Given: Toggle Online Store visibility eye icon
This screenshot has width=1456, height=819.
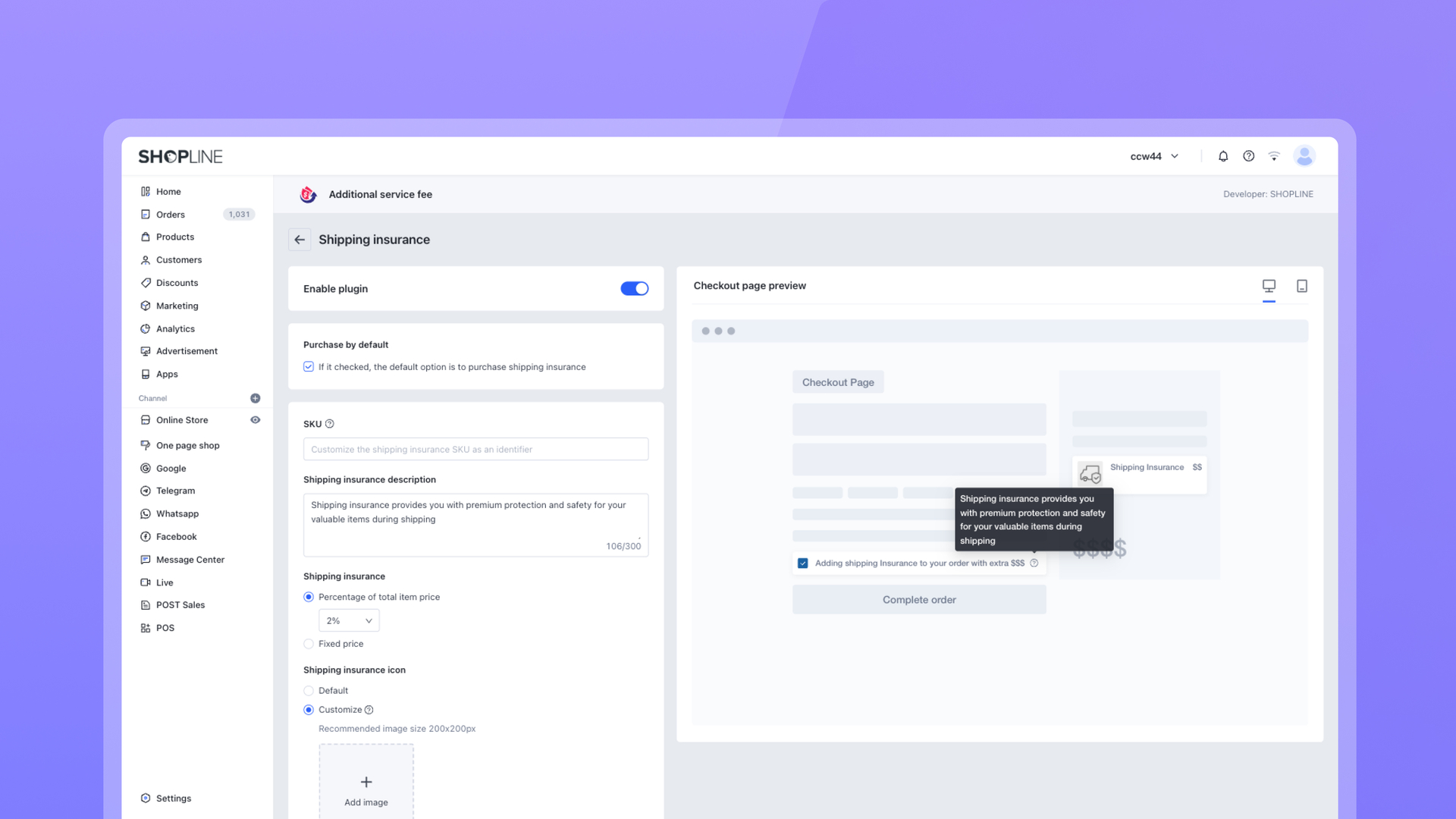Looking at the screenshot, I should click(x=256, y=420).
